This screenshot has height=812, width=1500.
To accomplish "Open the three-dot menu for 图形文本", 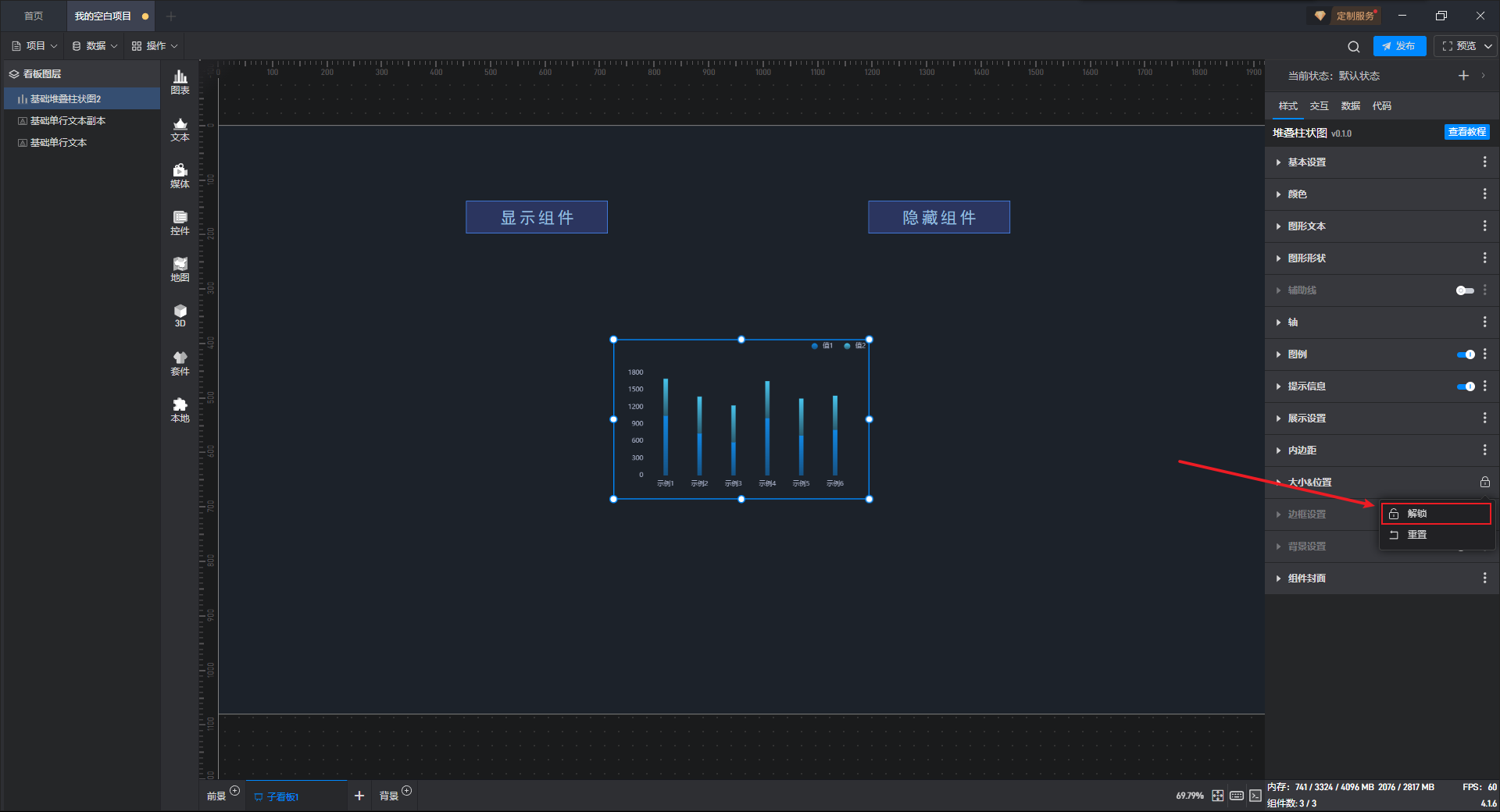I will [x=1484, y=226].
